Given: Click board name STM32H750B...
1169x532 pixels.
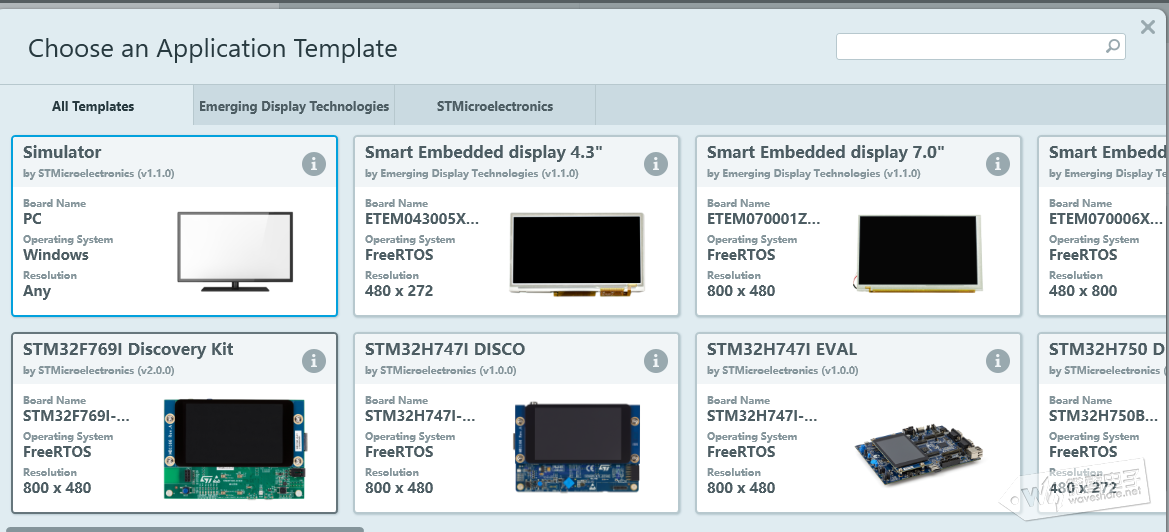Looking at the screenshot, I should click(1105, 416).
